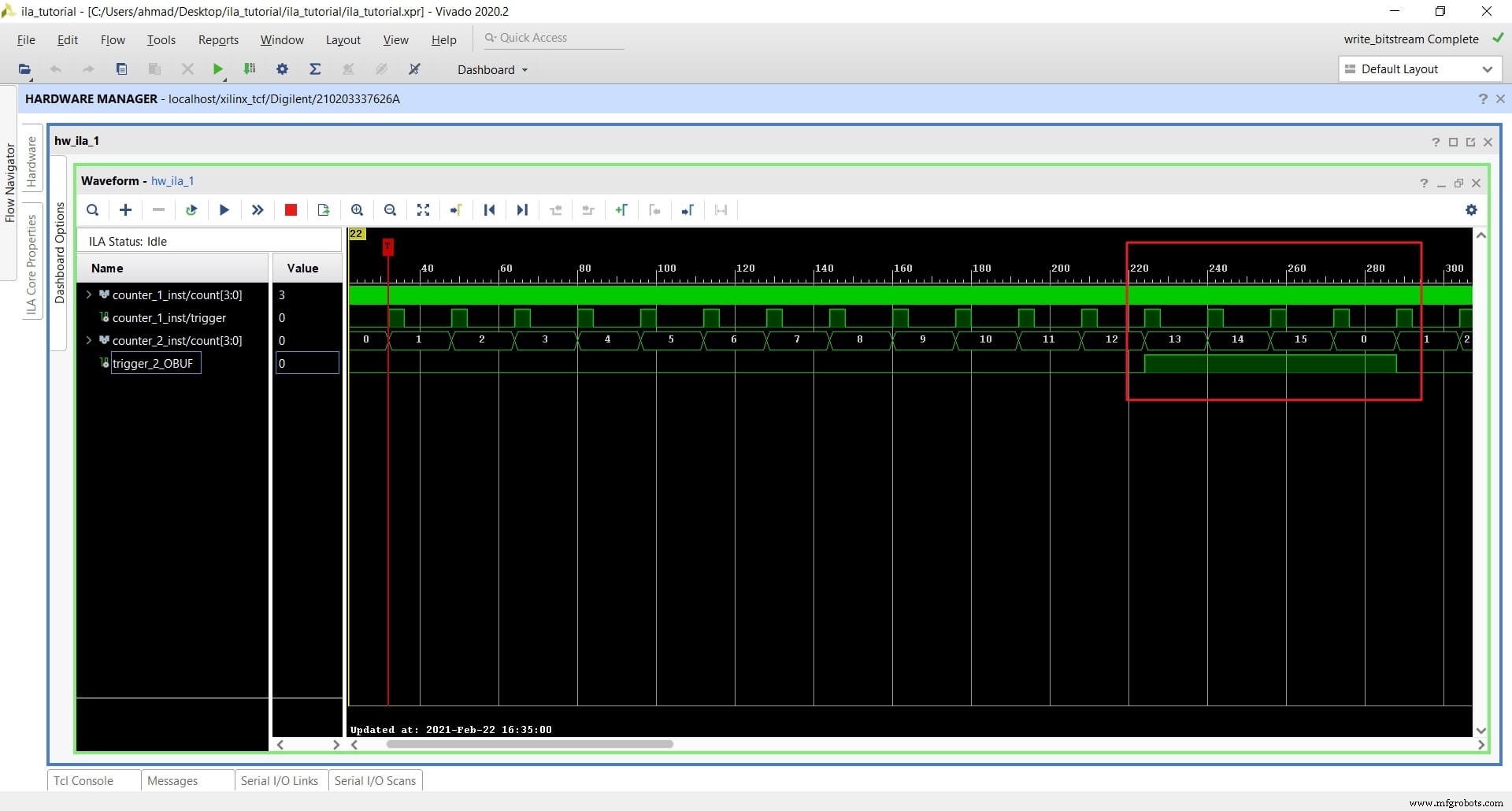Switch to the Serial I/O Scans tab

click(x=376, y=780)
